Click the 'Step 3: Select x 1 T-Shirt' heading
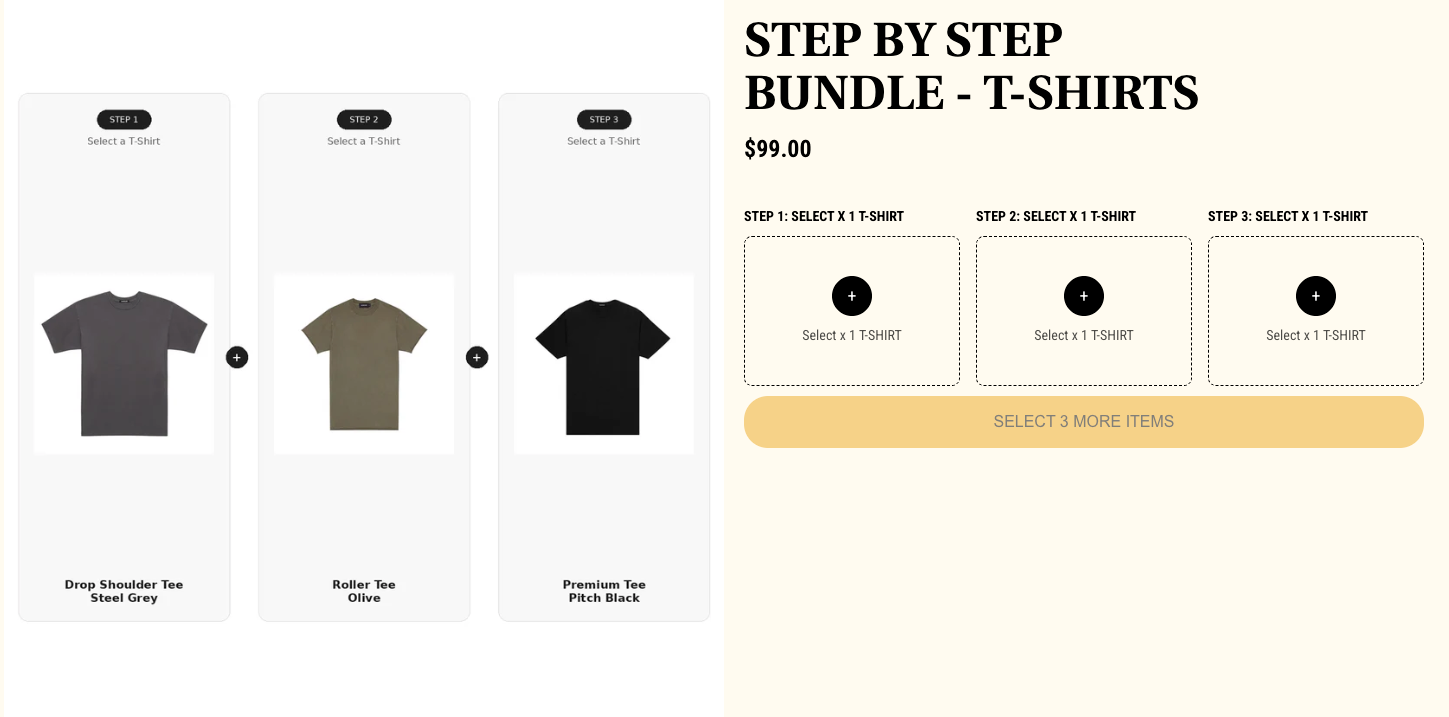Viewport: 1449px width, 717px height. click(1288, 216)
